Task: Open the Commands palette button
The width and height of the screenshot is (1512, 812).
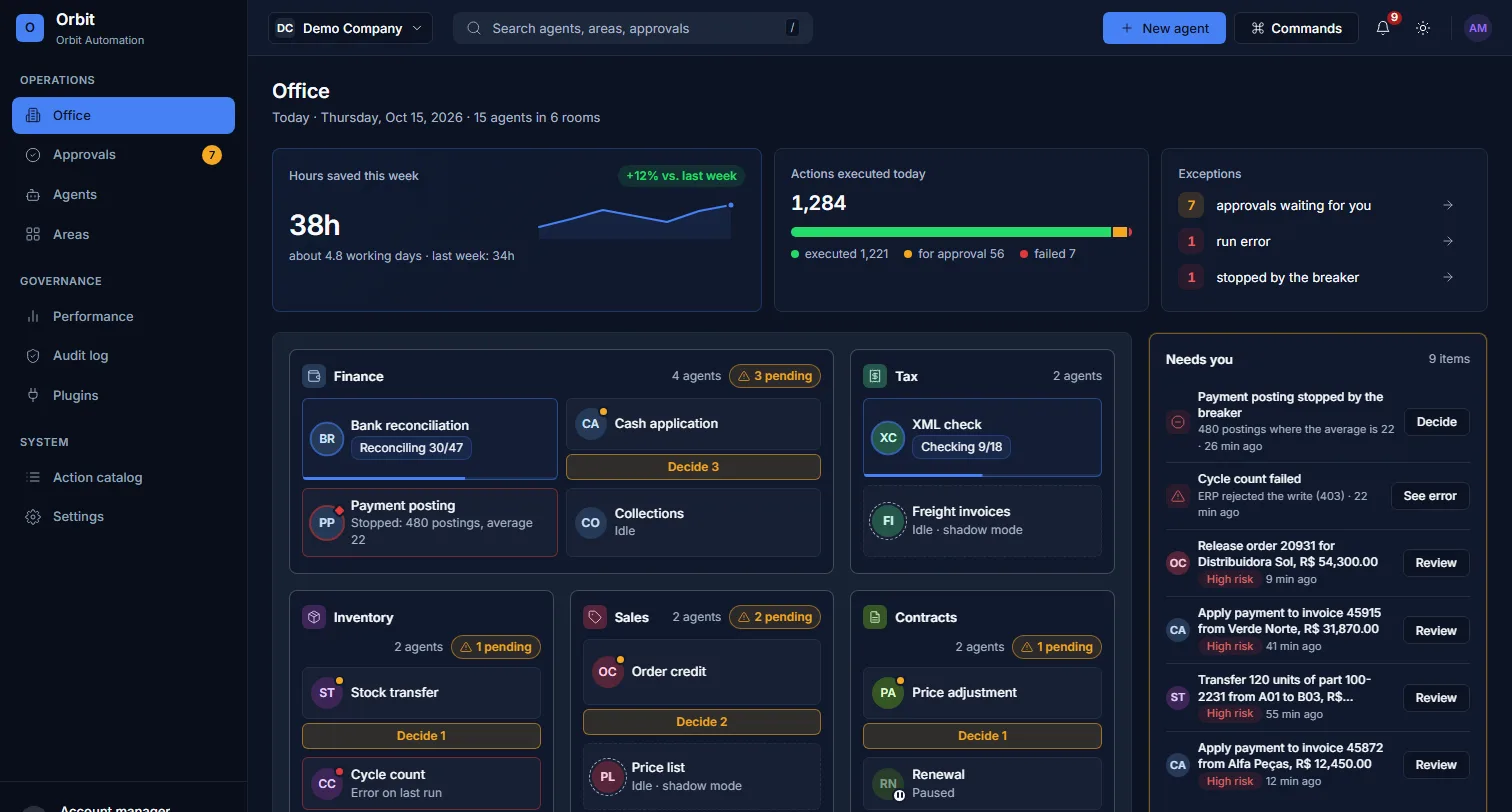Action: coord(1296,28)
